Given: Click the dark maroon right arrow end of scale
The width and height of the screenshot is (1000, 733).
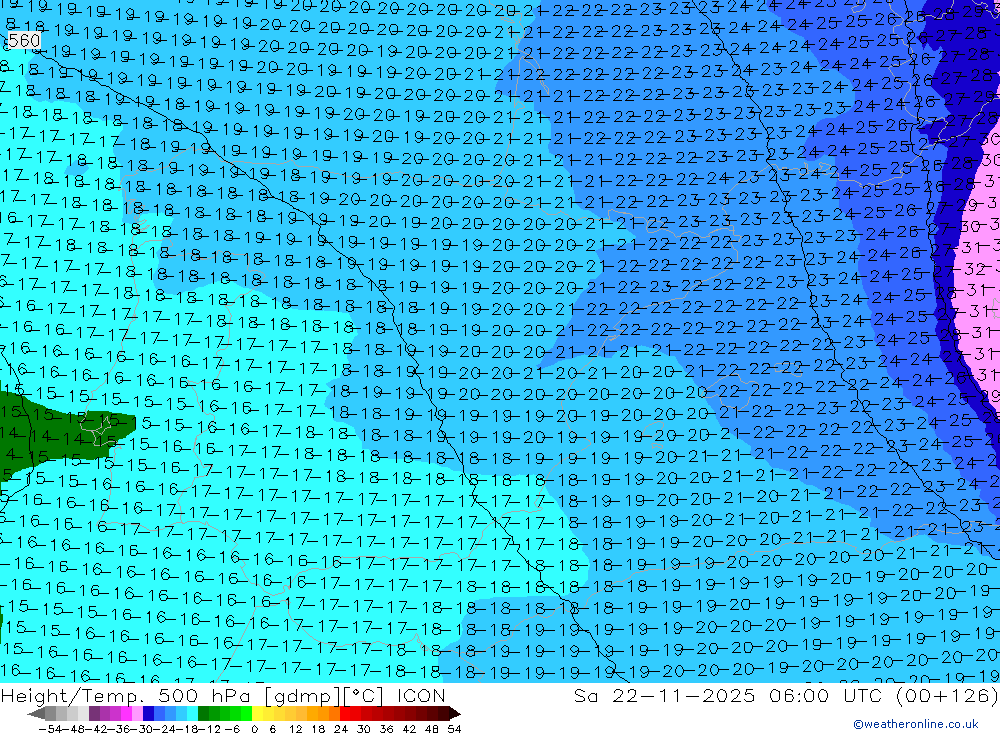Looking at the screenshot, I should [x=454, y=713].
